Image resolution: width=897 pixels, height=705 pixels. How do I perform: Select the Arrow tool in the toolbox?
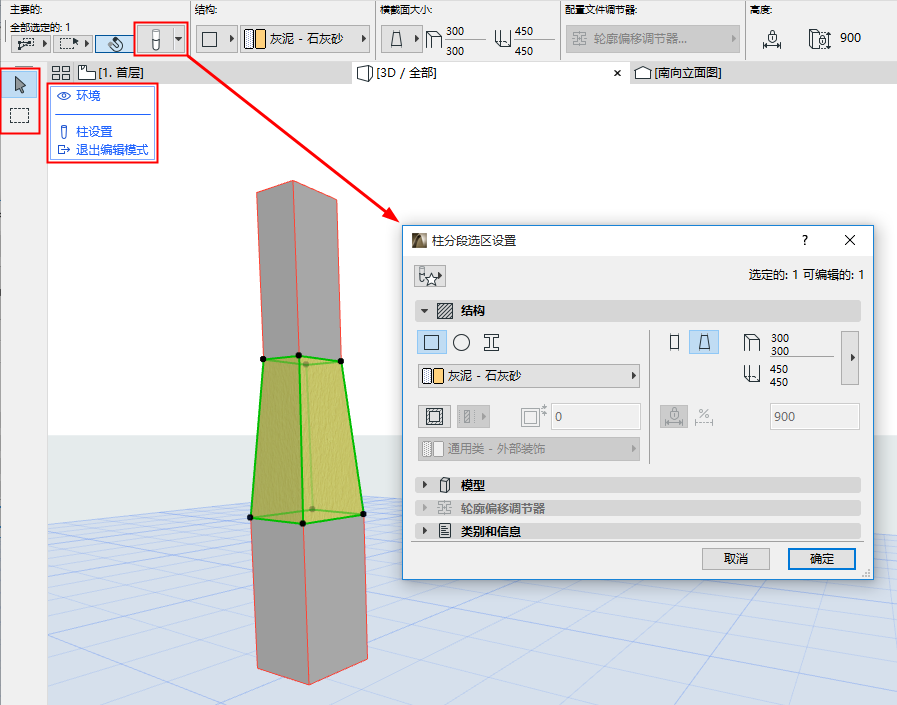tap(20, 85)
